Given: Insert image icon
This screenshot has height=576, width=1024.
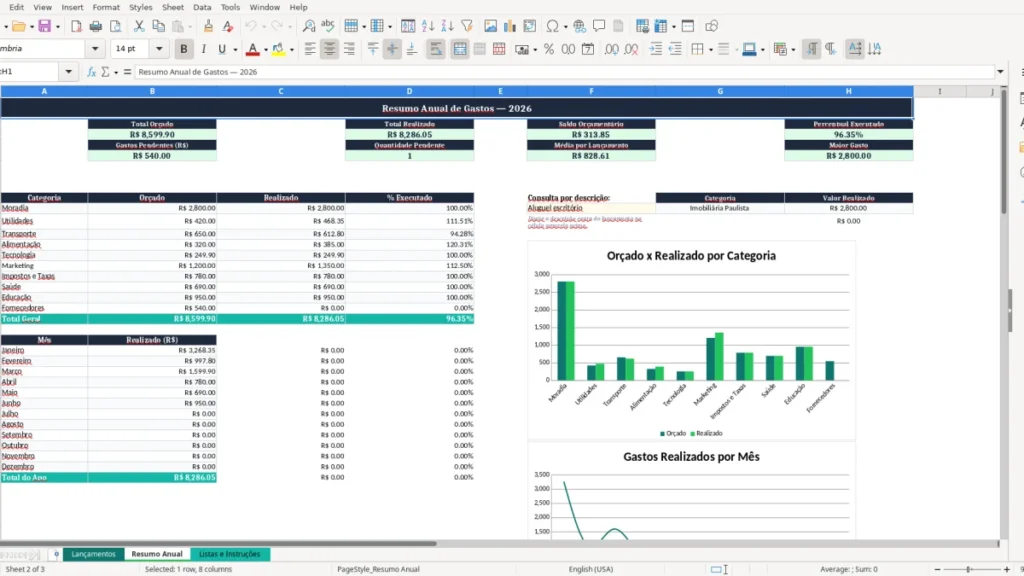Looking at the screenshot, I should click(x=490, y=26).
